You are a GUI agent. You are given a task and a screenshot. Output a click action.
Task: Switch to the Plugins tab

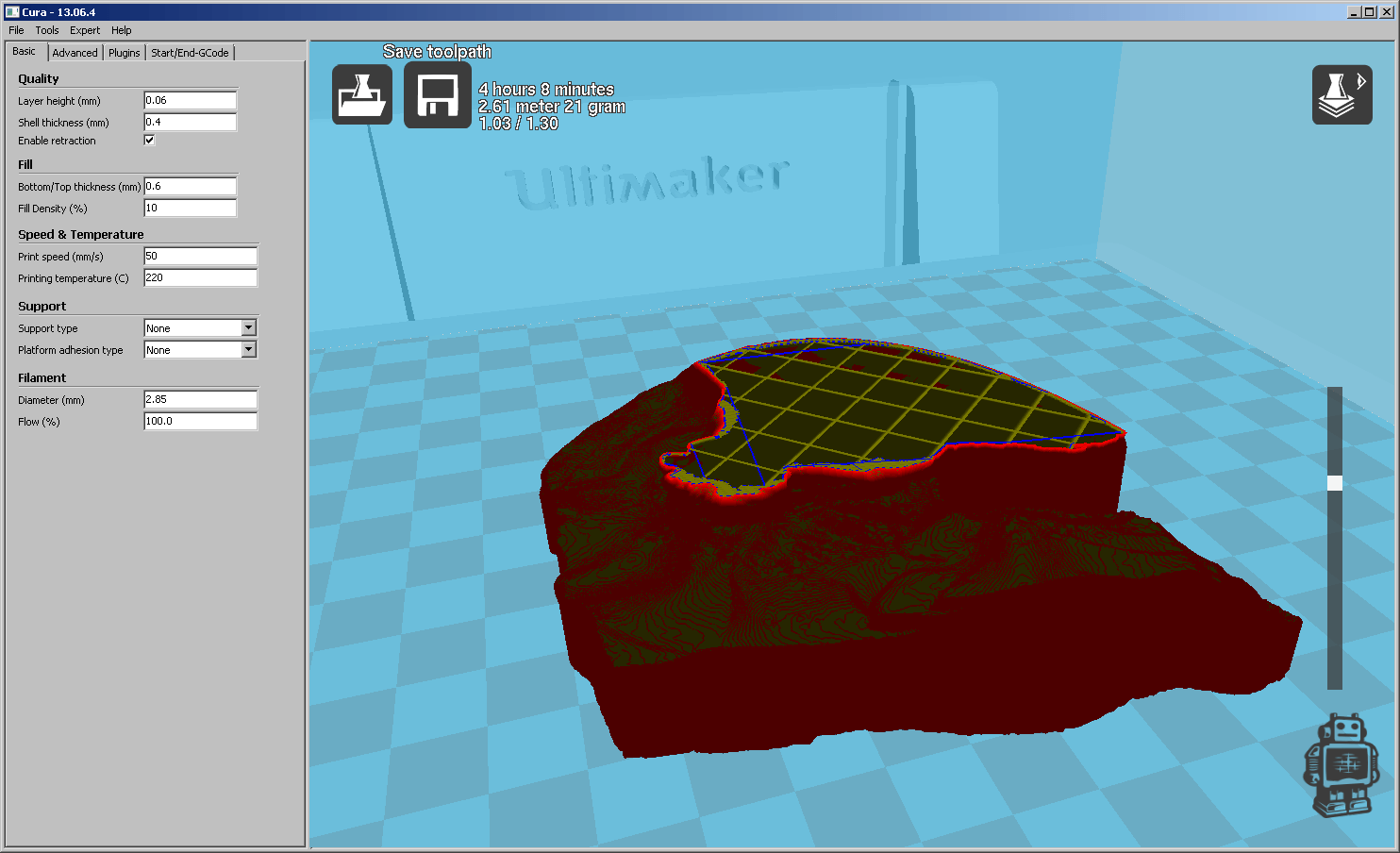pyautogui.click(x=124, y=53)
